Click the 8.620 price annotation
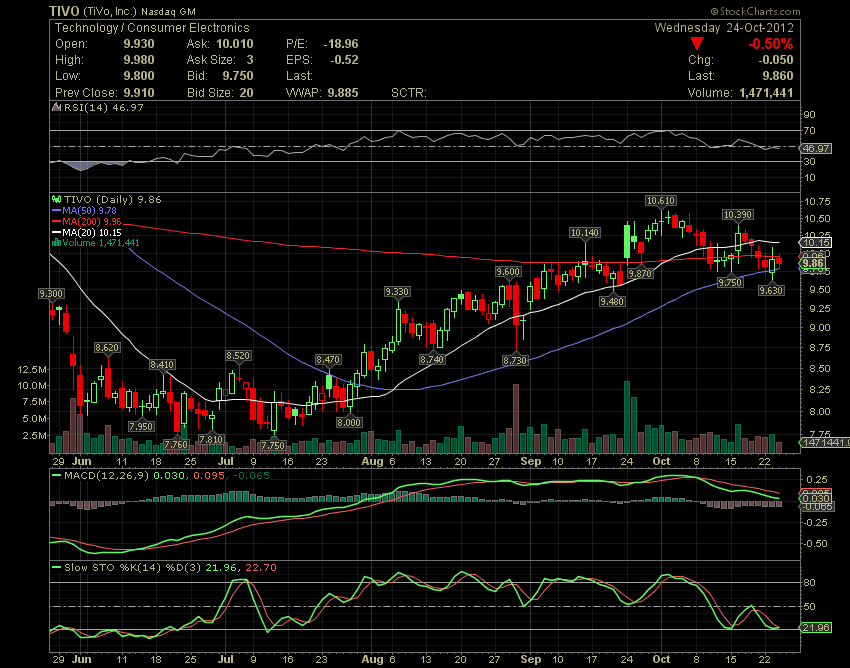Viewport: 850px width, 668px height. 107,348
